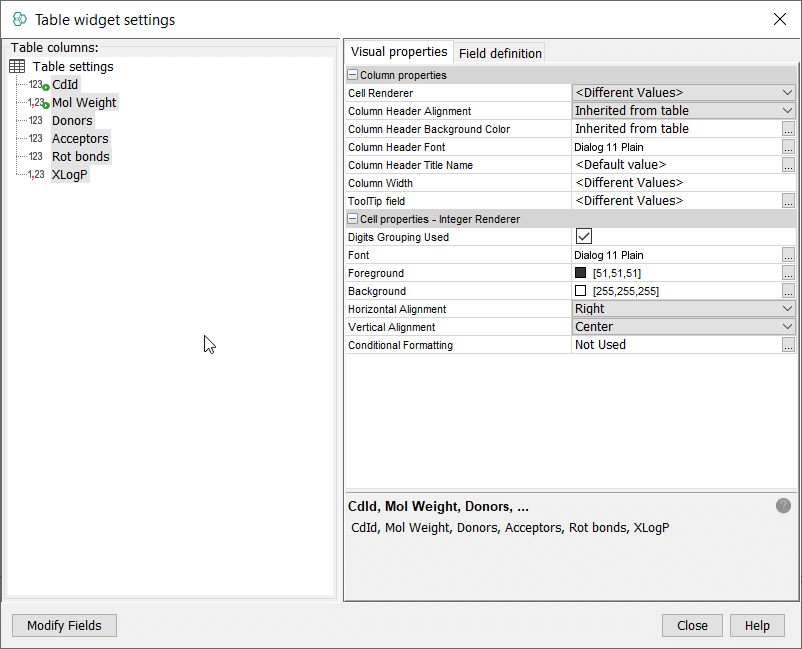Click the XLogP decimal type icon
Screen dimensions: 802x649
[x=36, y=175]
